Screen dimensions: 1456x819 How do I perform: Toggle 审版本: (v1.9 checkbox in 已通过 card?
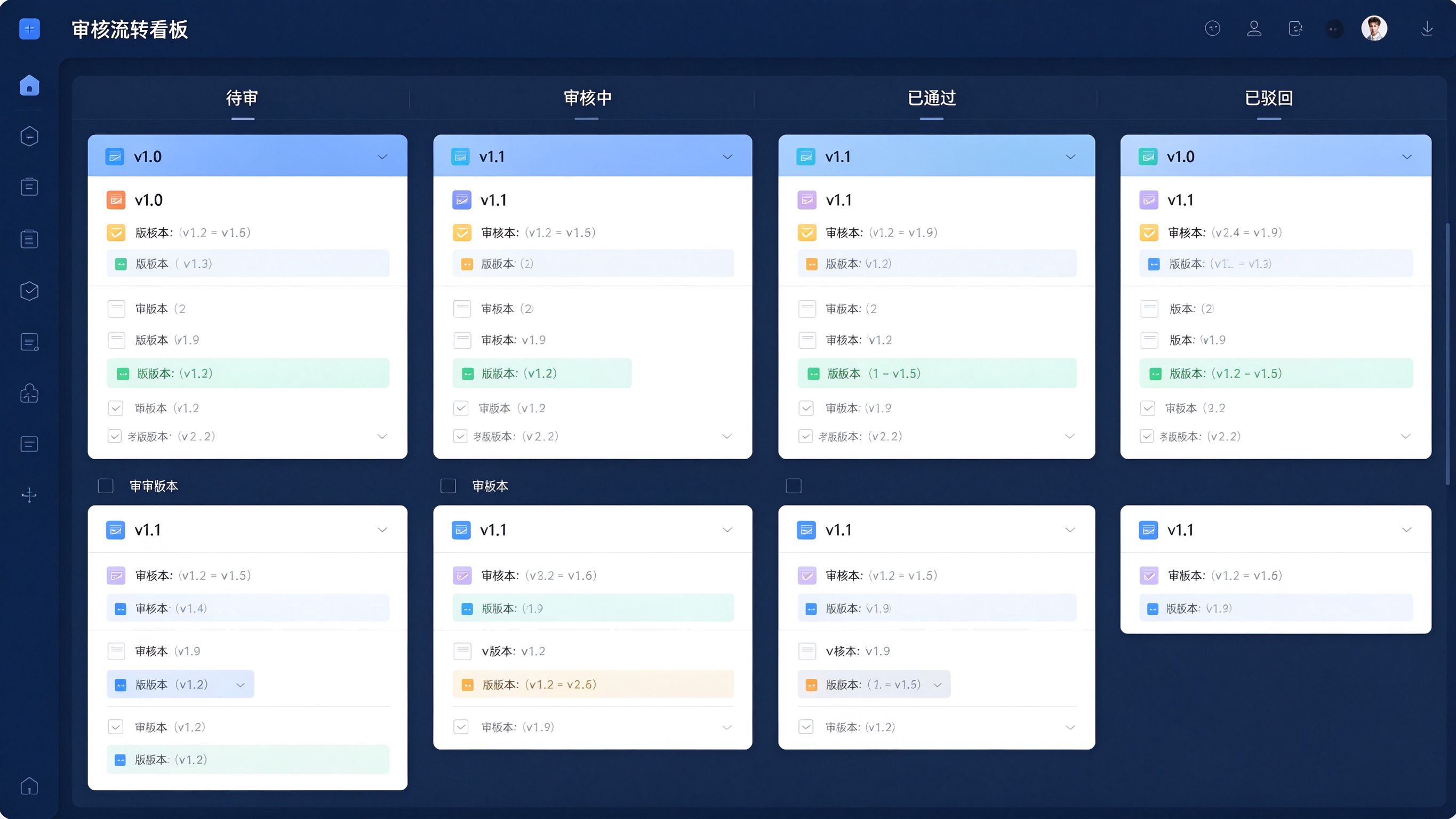pyautogui.click(x=806, y=408)
